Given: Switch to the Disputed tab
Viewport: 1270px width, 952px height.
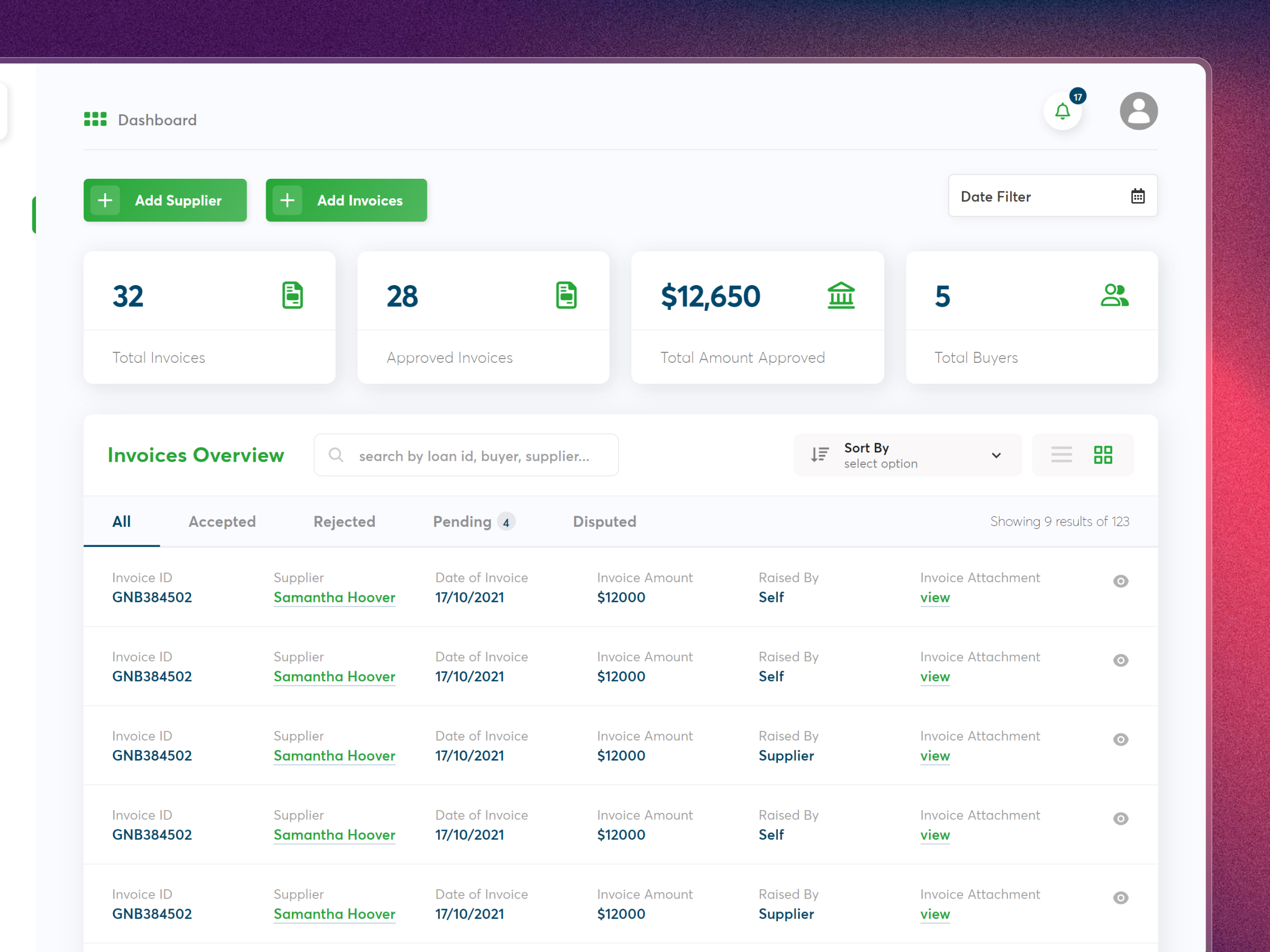Looking at the screenshot, I should click(604, 521).
